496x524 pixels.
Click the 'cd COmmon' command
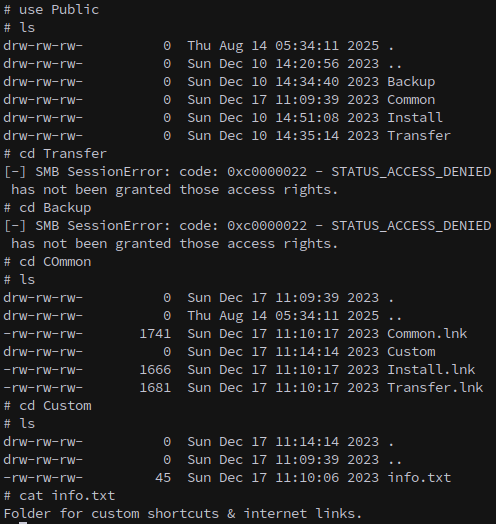pyautogui.click(x=55, y=262)
